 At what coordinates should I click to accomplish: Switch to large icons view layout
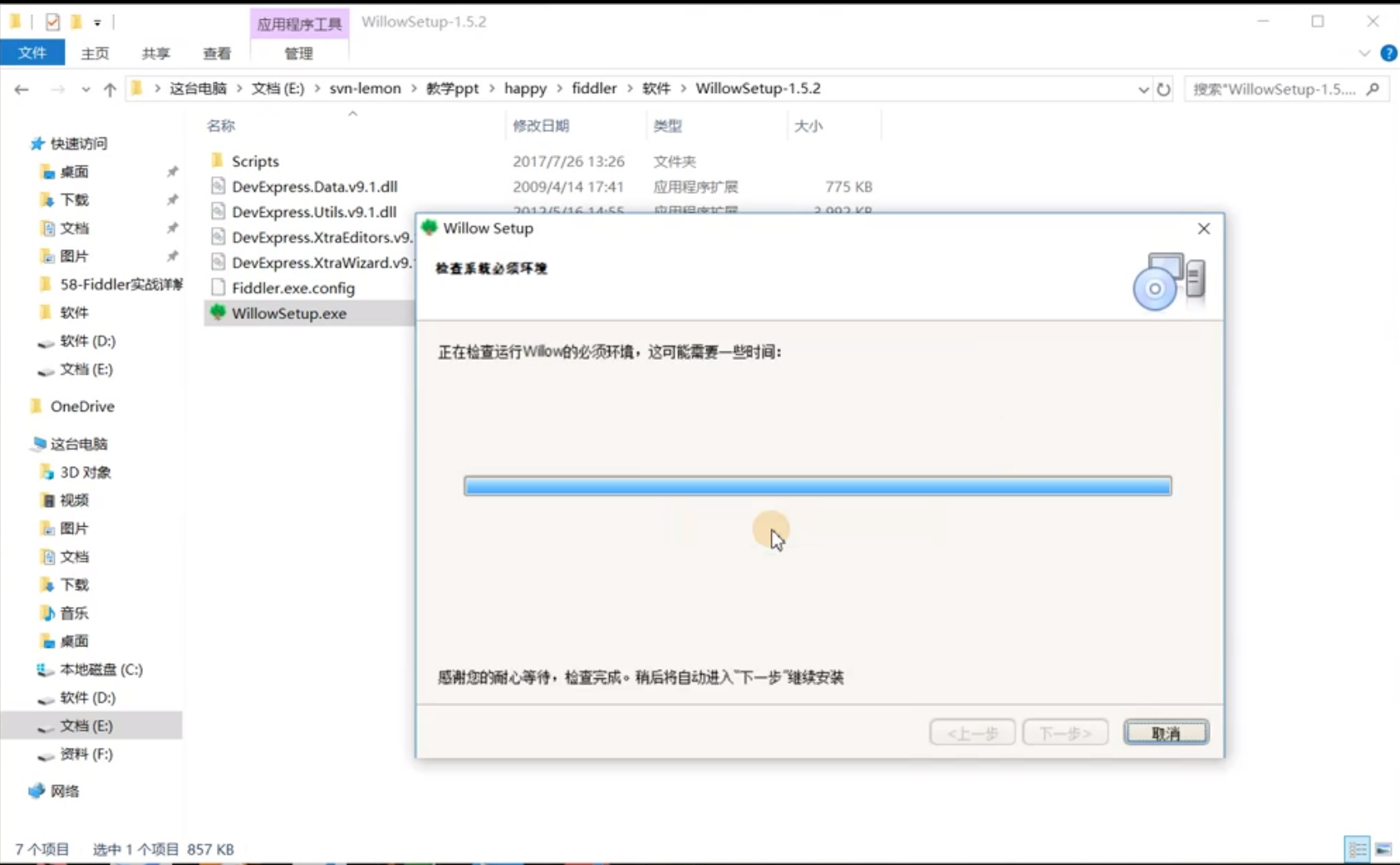click(x=1383, y=849)
